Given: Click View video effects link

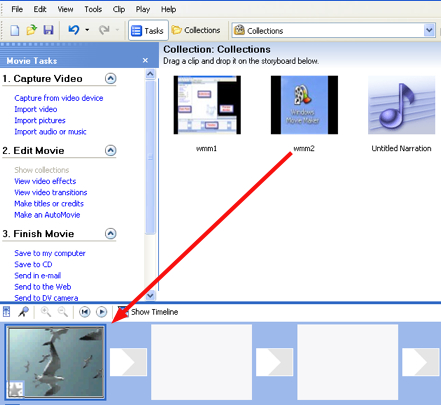Looking at the screenshot, I should [45, 181].
